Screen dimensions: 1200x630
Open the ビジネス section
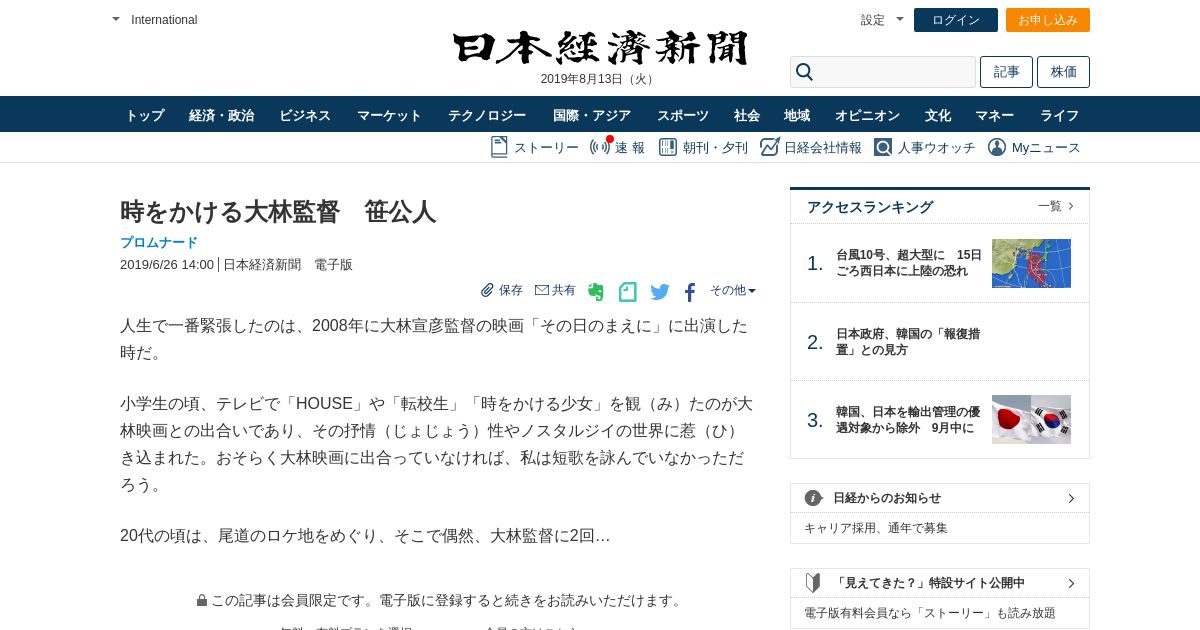(x=305, y=115)
